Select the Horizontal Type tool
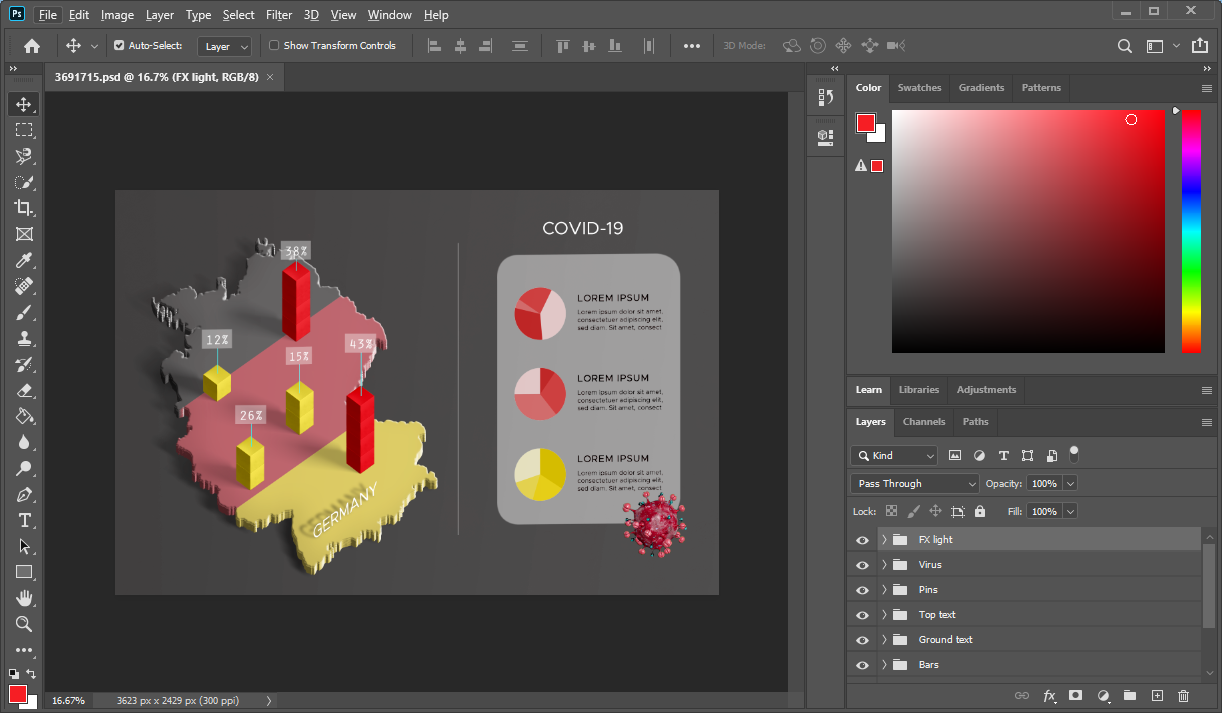The image size is (1222, 713). point(24,520)
